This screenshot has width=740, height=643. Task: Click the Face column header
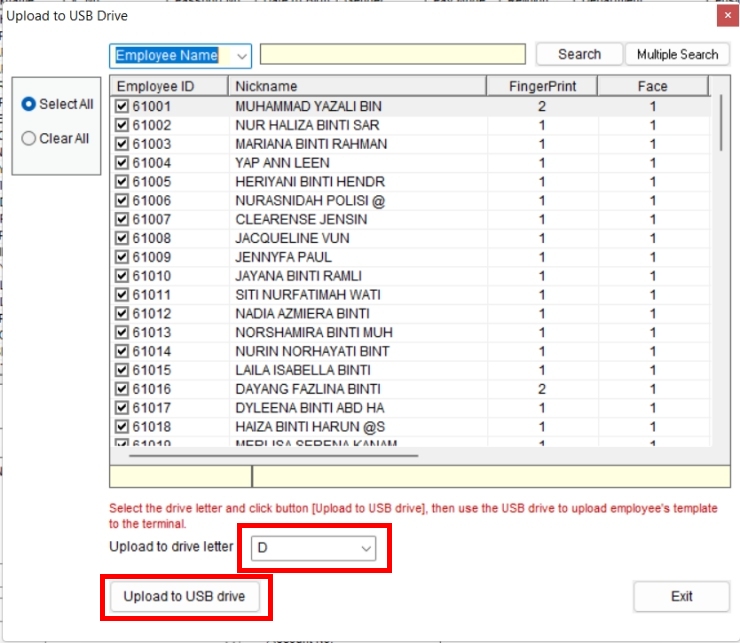(x=652, y=86)
